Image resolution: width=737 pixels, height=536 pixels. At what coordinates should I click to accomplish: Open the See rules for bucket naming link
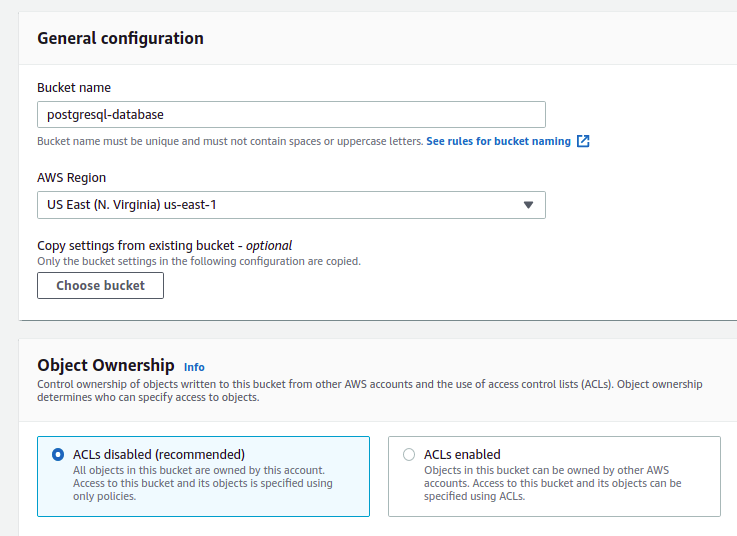click(x=498, y=142)
